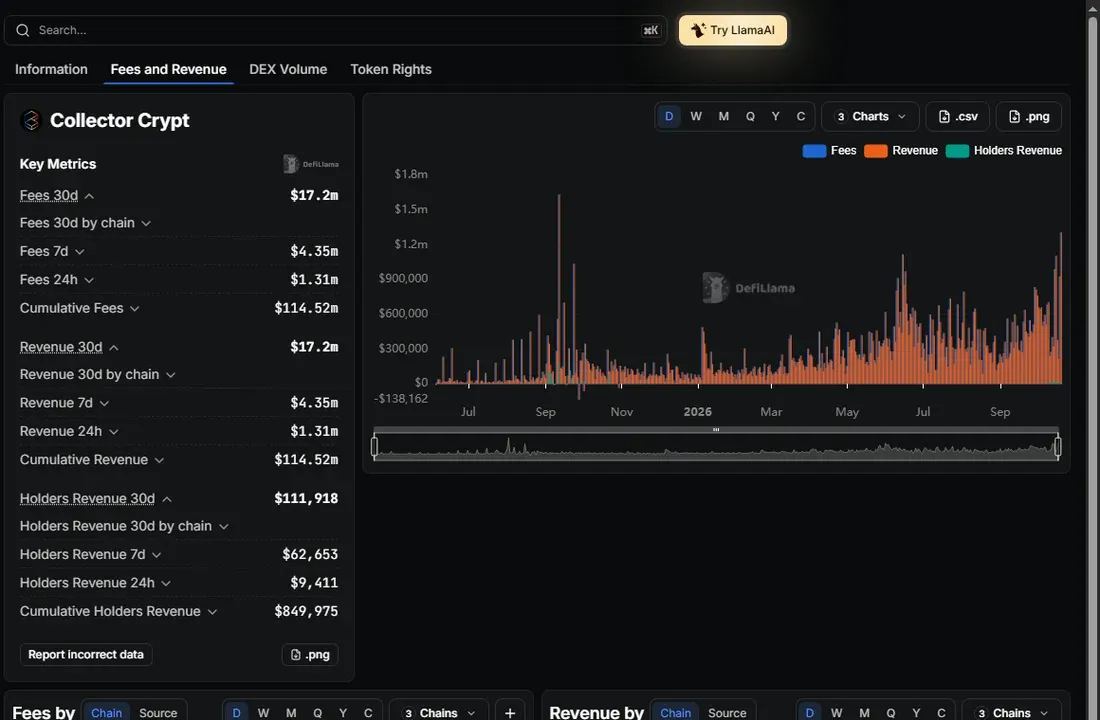Switch Revenue by panel to Source

[727, 712]
